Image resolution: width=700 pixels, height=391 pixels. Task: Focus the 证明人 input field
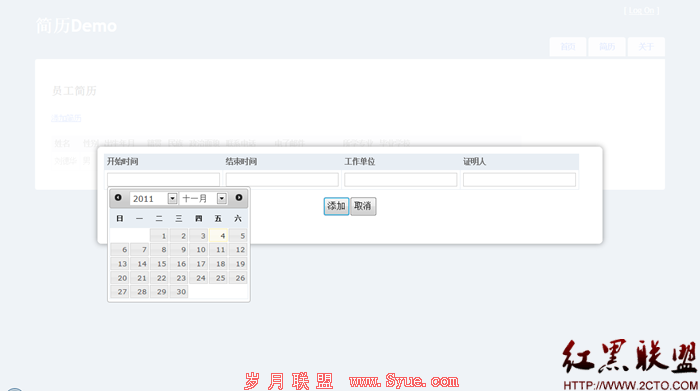pos(519,179)
